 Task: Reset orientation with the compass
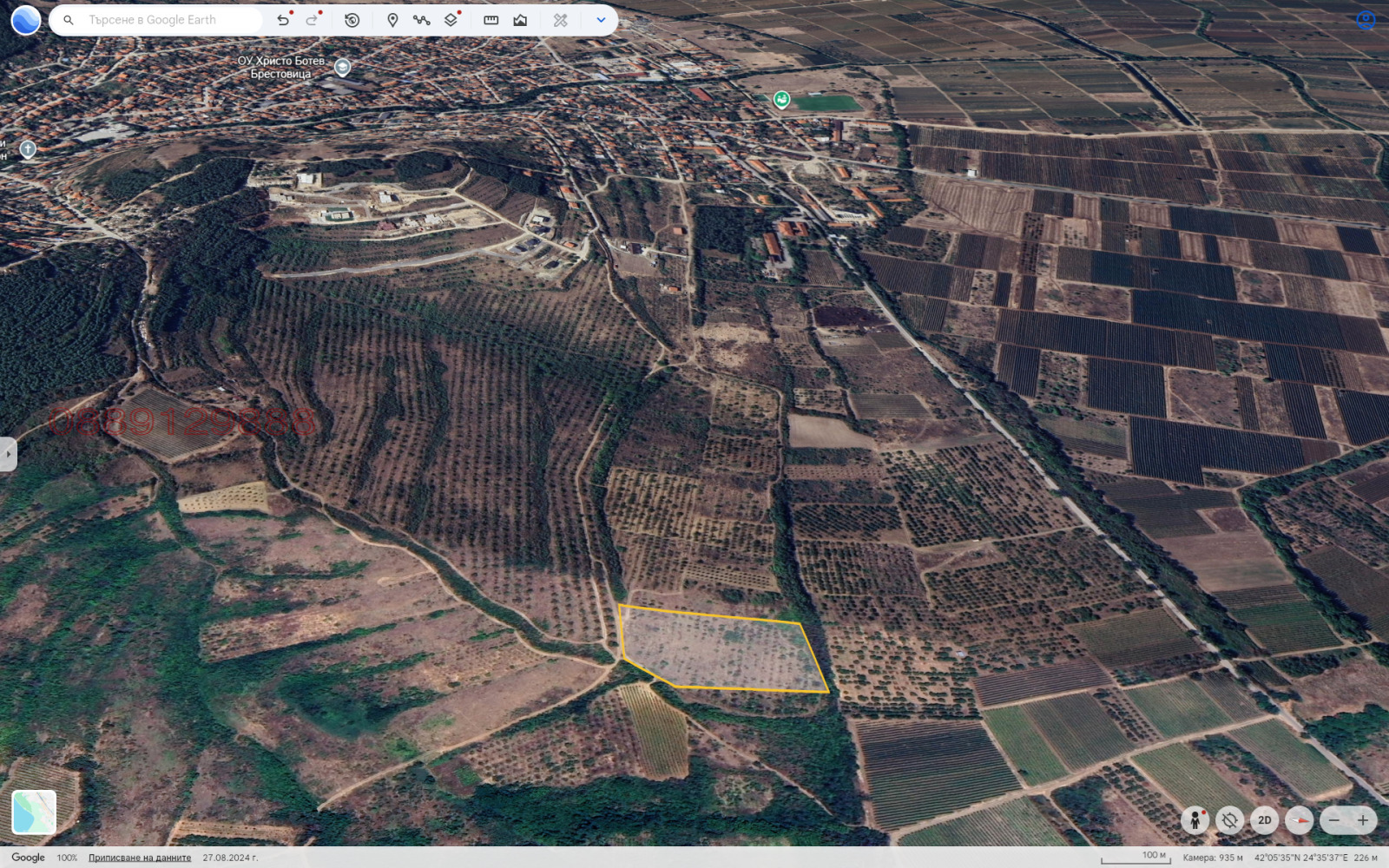pyautogui.click(x=1299, y=820)
